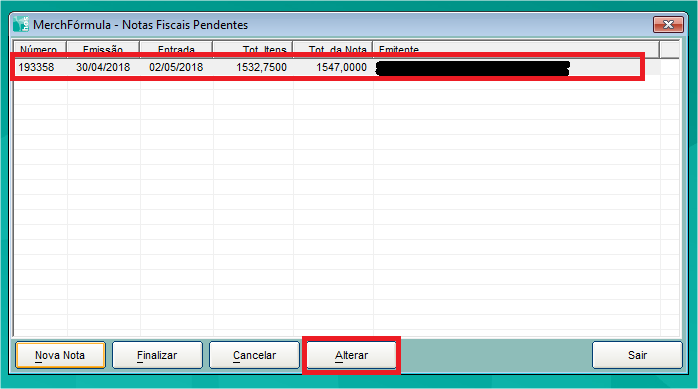Click the Finalizar button
The height and width of the screenshot is (389, 698).
[157, 355]
